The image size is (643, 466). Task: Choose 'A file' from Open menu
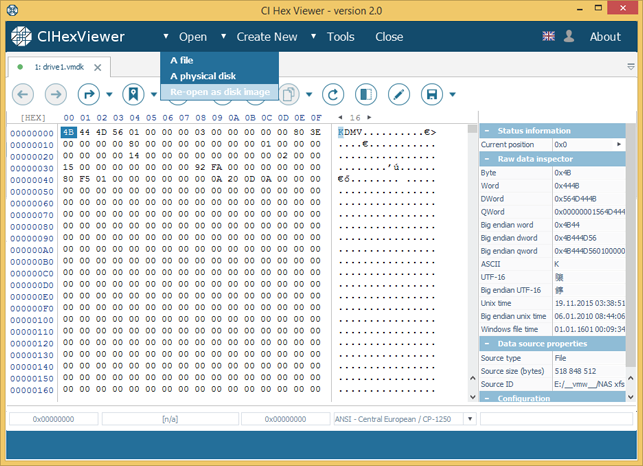pyautogui.click(x=219, y=60)
